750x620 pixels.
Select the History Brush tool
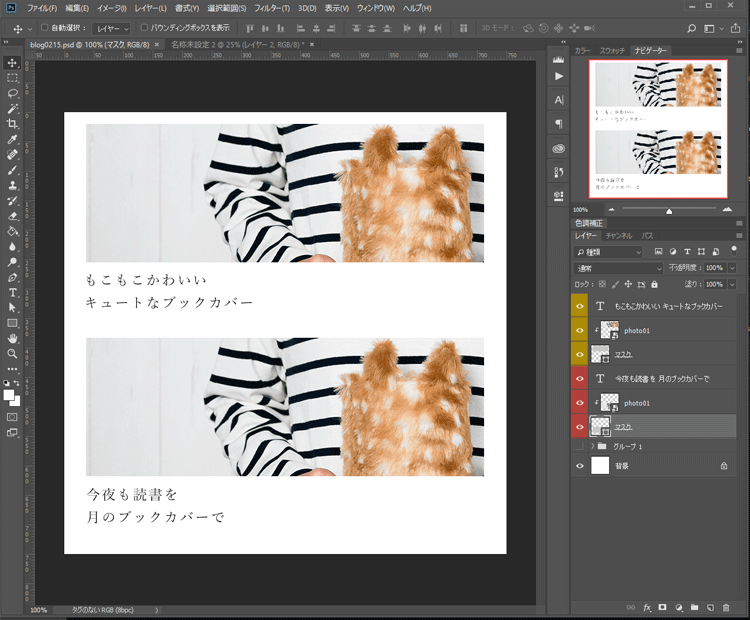(x=12, y=200)
